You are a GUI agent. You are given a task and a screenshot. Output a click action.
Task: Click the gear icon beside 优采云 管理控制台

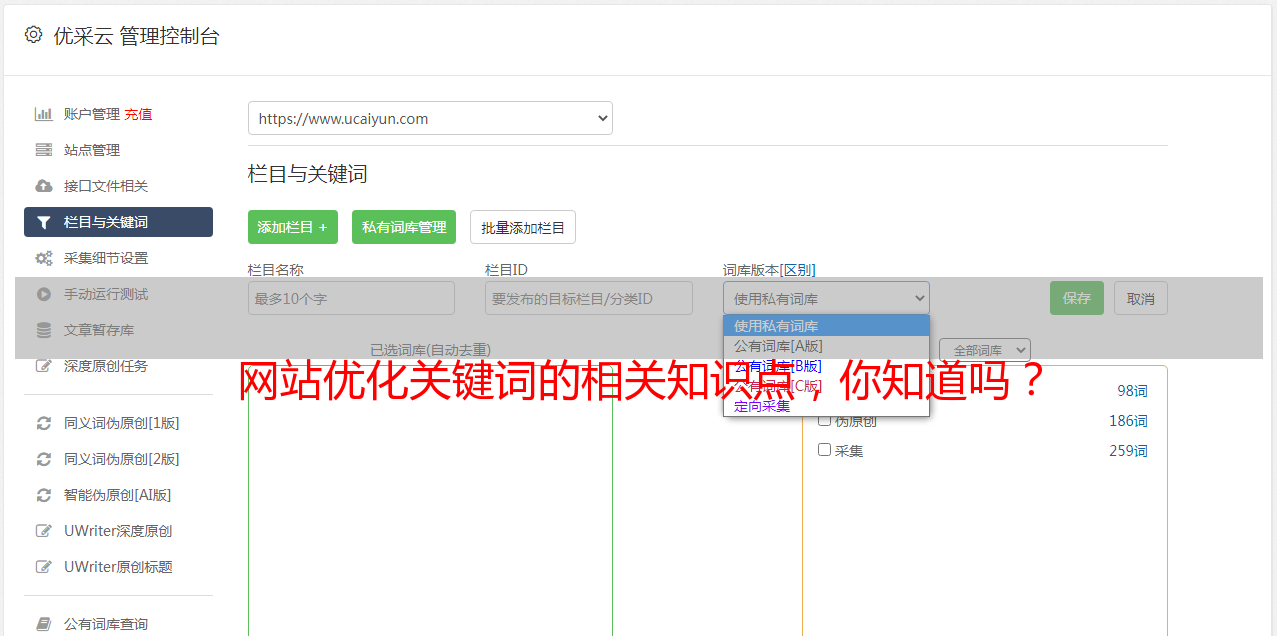[33, 35]
